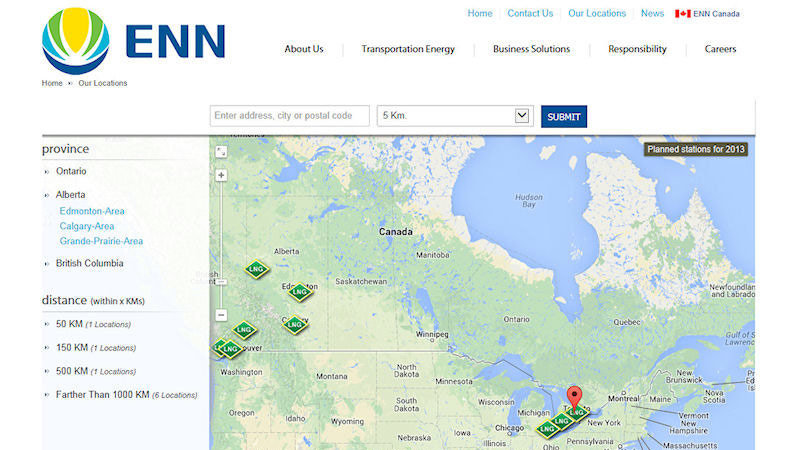800x450 pixels.
Task: Click the Canadian flag icon
Action: (682, 14)
